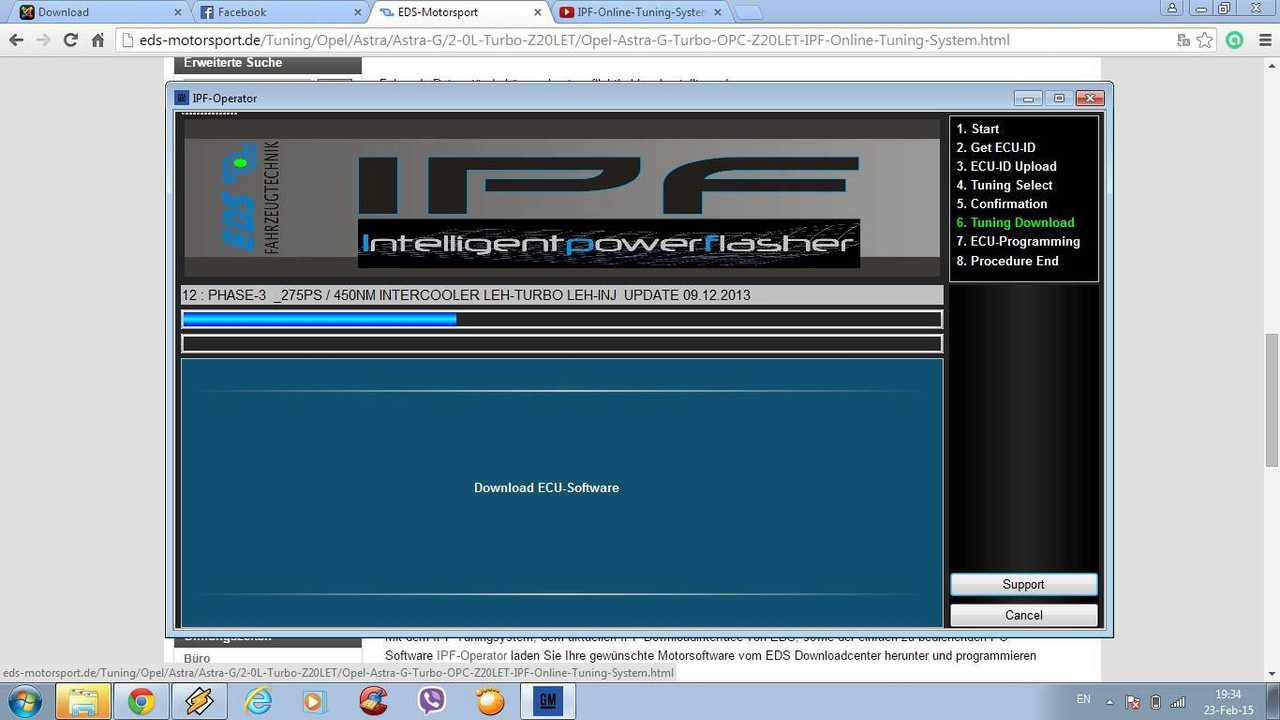
Task: Open Internet Explorer from the taskbar
Action: click(x=258, y=702)
